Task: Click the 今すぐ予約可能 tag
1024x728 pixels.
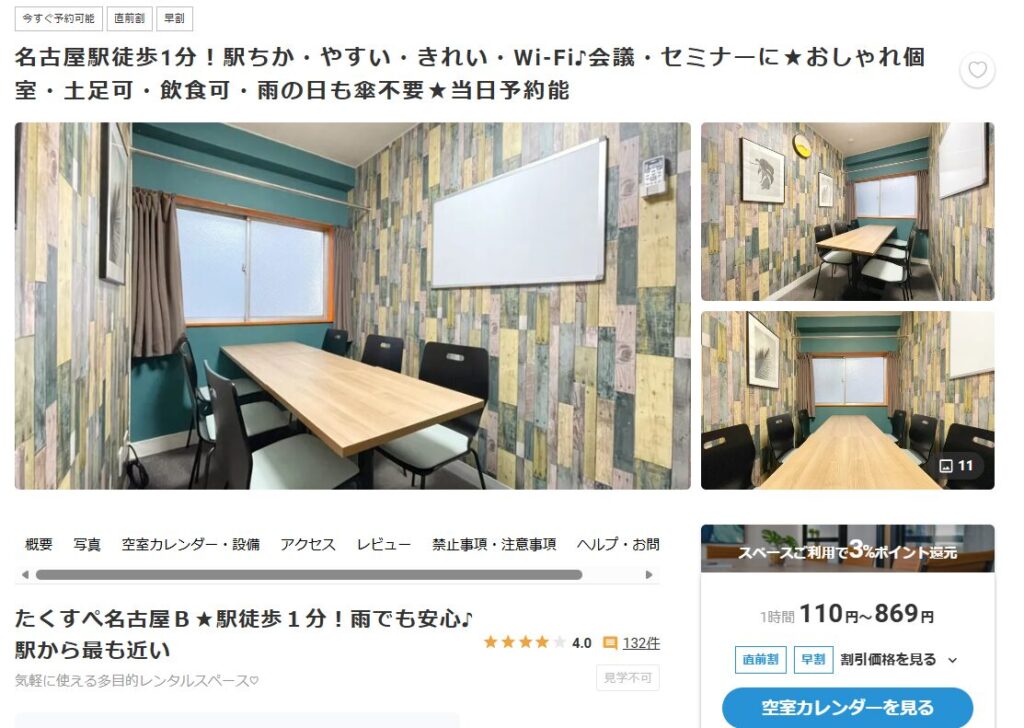Action: tap(59, 18)
